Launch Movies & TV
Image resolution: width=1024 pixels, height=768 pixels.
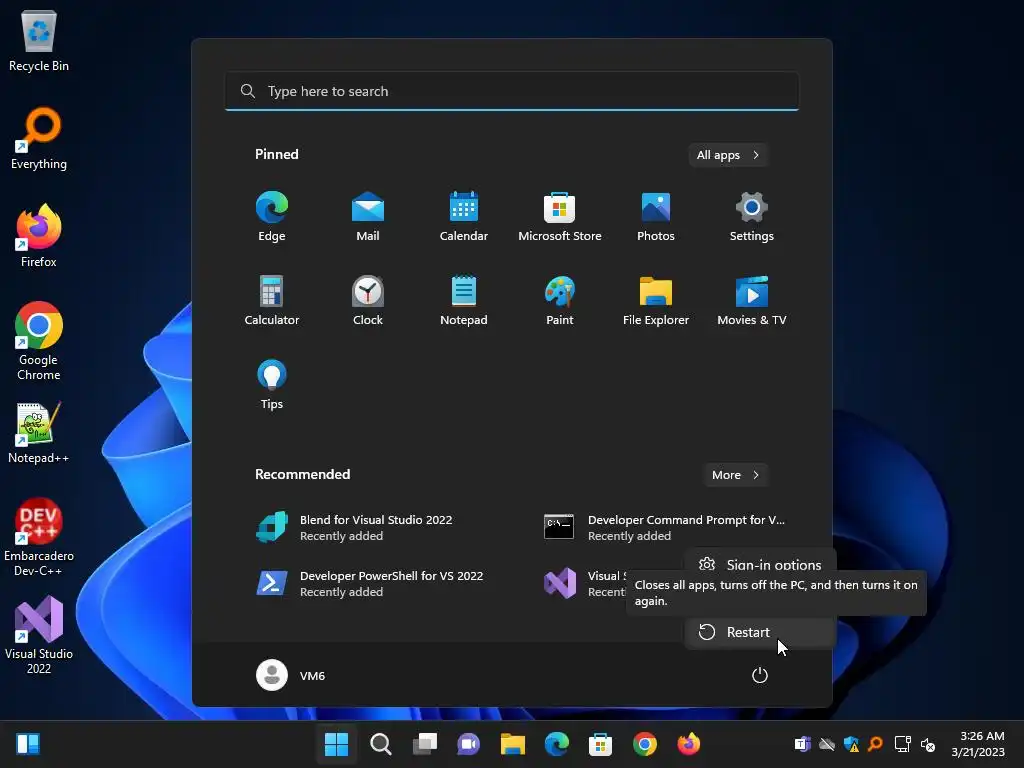tap(752, 300)
